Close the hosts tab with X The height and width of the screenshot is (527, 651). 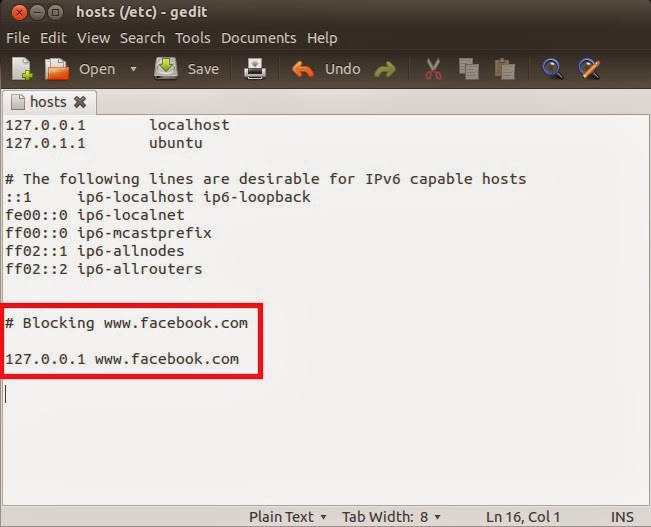coord(80,102)
